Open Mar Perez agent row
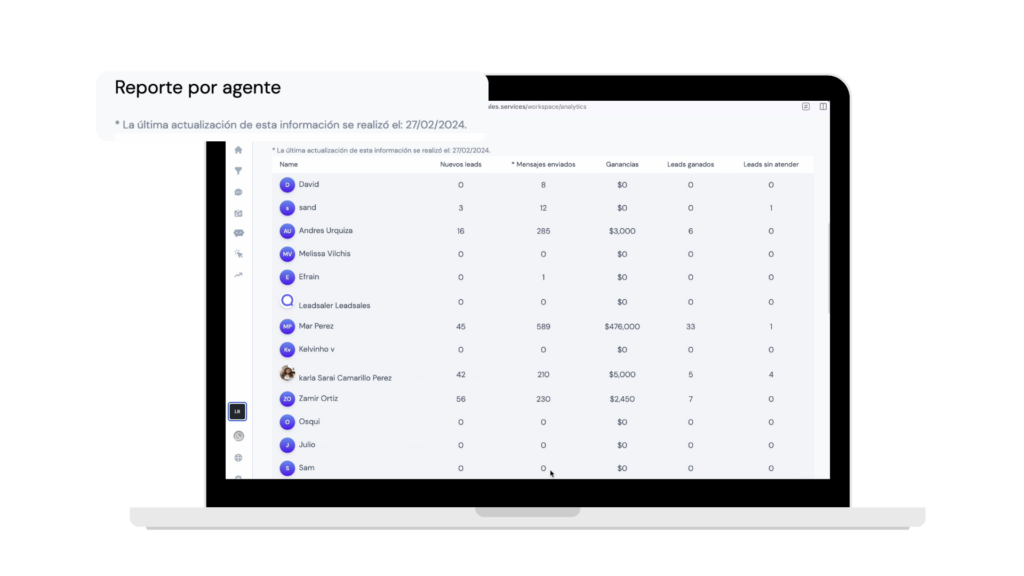The height and width of the screenshot is (576, 1024). (x=543, y=327)
